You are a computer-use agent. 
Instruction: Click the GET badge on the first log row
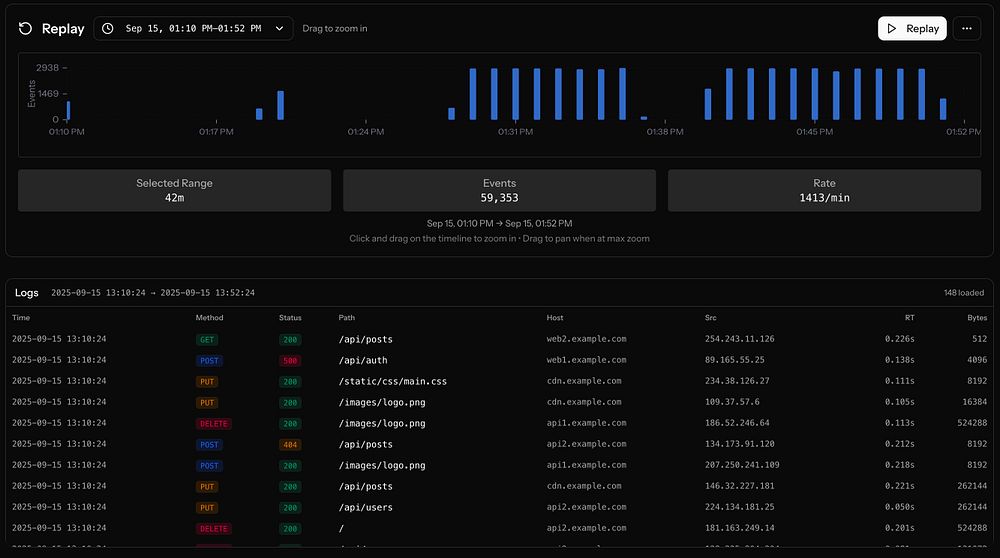(x=207, y=339)
